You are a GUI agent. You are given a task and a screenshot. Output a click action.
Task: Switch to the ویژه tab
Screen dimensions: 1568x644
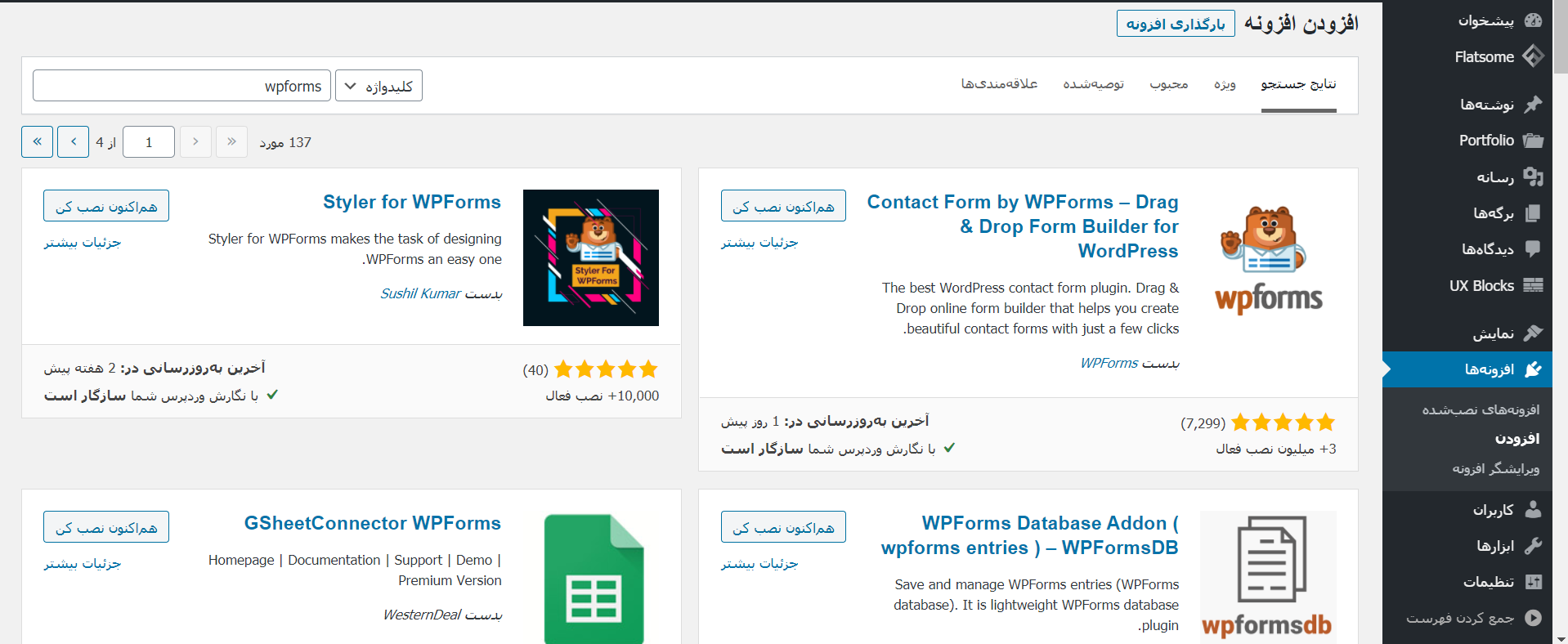(x=1225, y=84)
